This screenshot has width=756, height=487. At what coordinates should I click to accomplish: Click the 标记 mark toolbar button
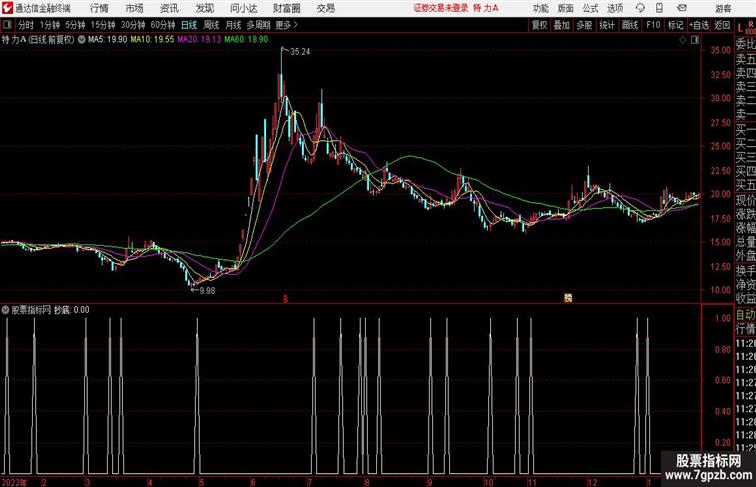[x=675, y=25]
